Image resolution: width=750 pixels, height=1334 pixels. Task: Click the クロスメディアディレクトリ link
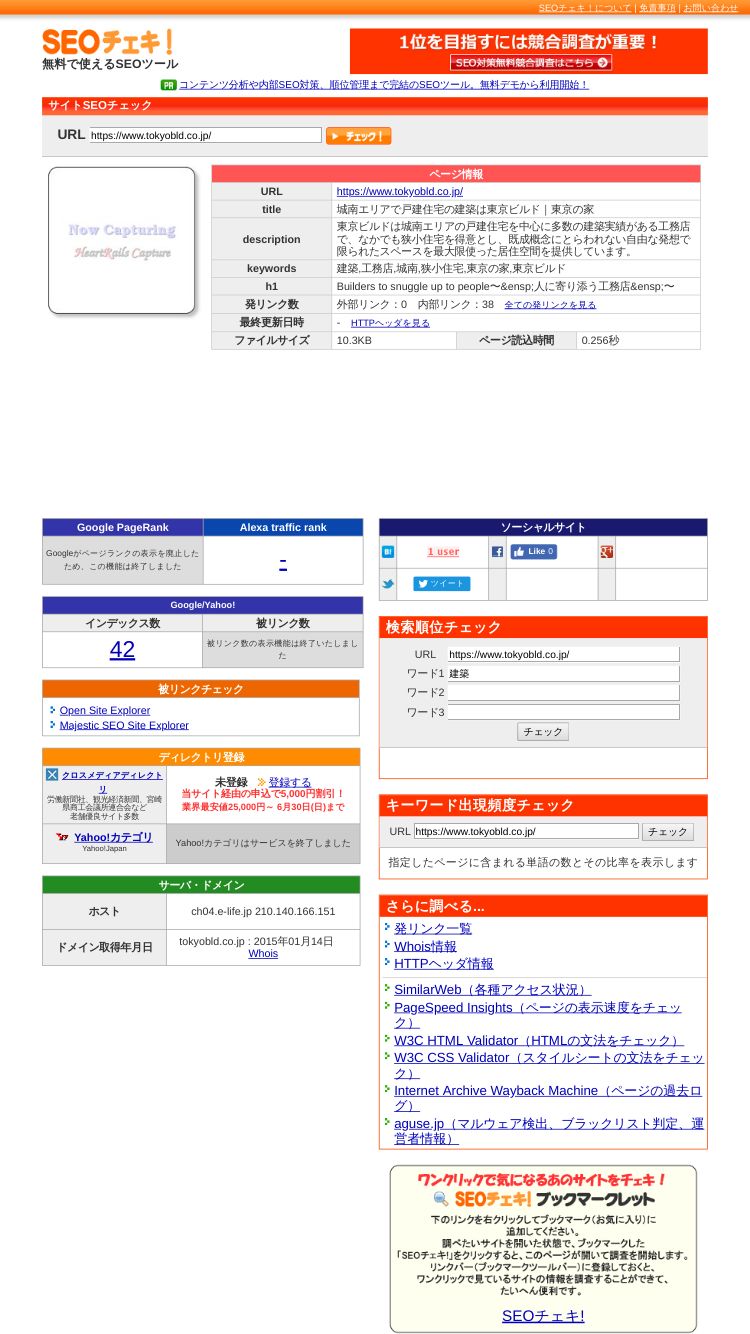click(x=111, y=781)
